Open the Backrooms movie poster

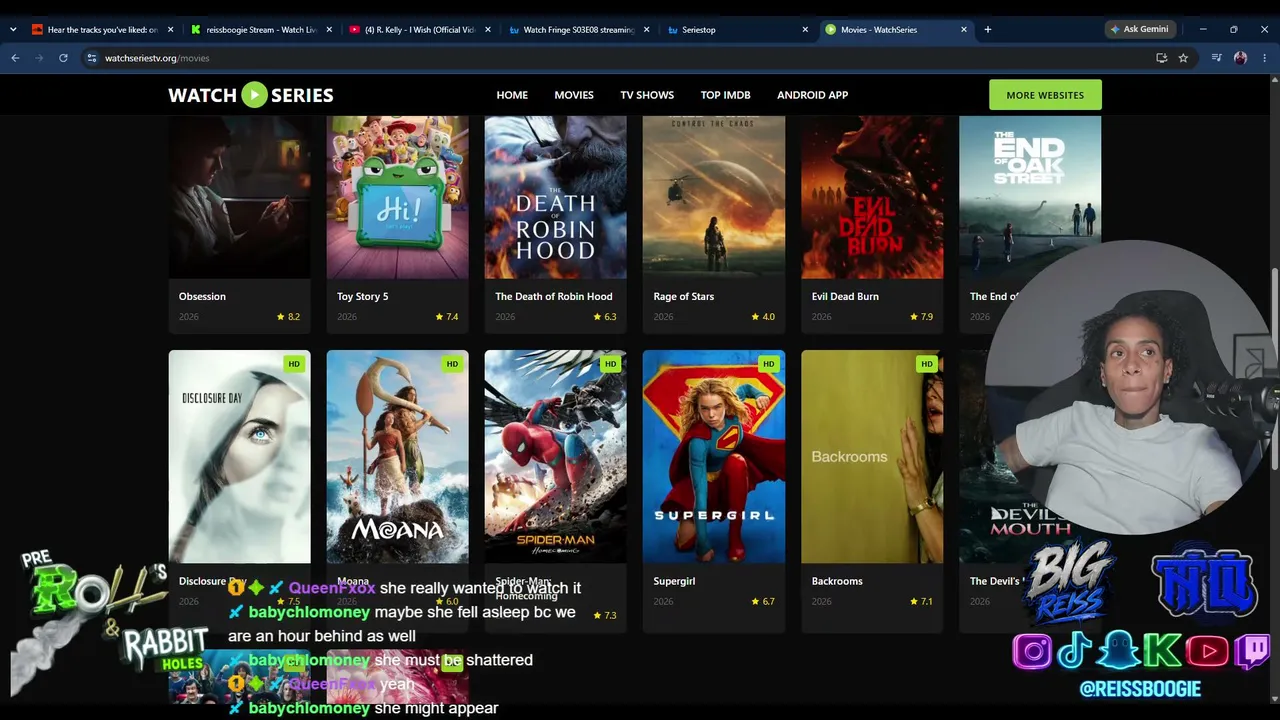click(x=872, y=456)
